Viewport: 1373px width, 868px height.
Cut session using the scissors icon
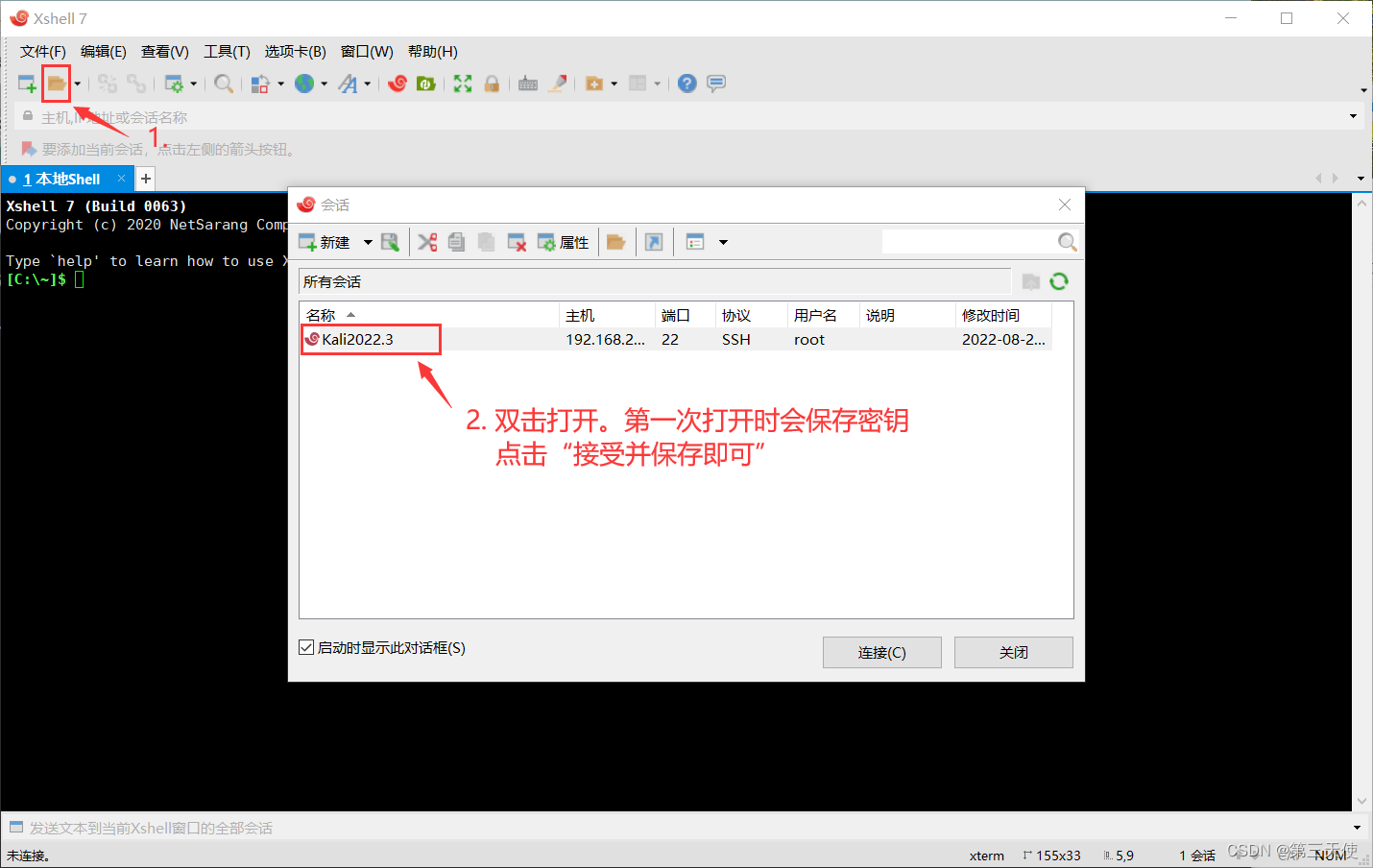(427, 242)
